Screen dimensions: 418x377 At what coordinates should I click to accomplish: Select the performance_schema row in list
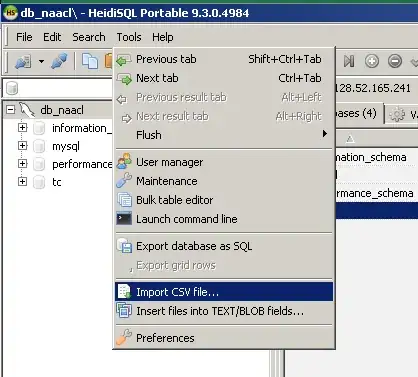click(x=376, y=193)
